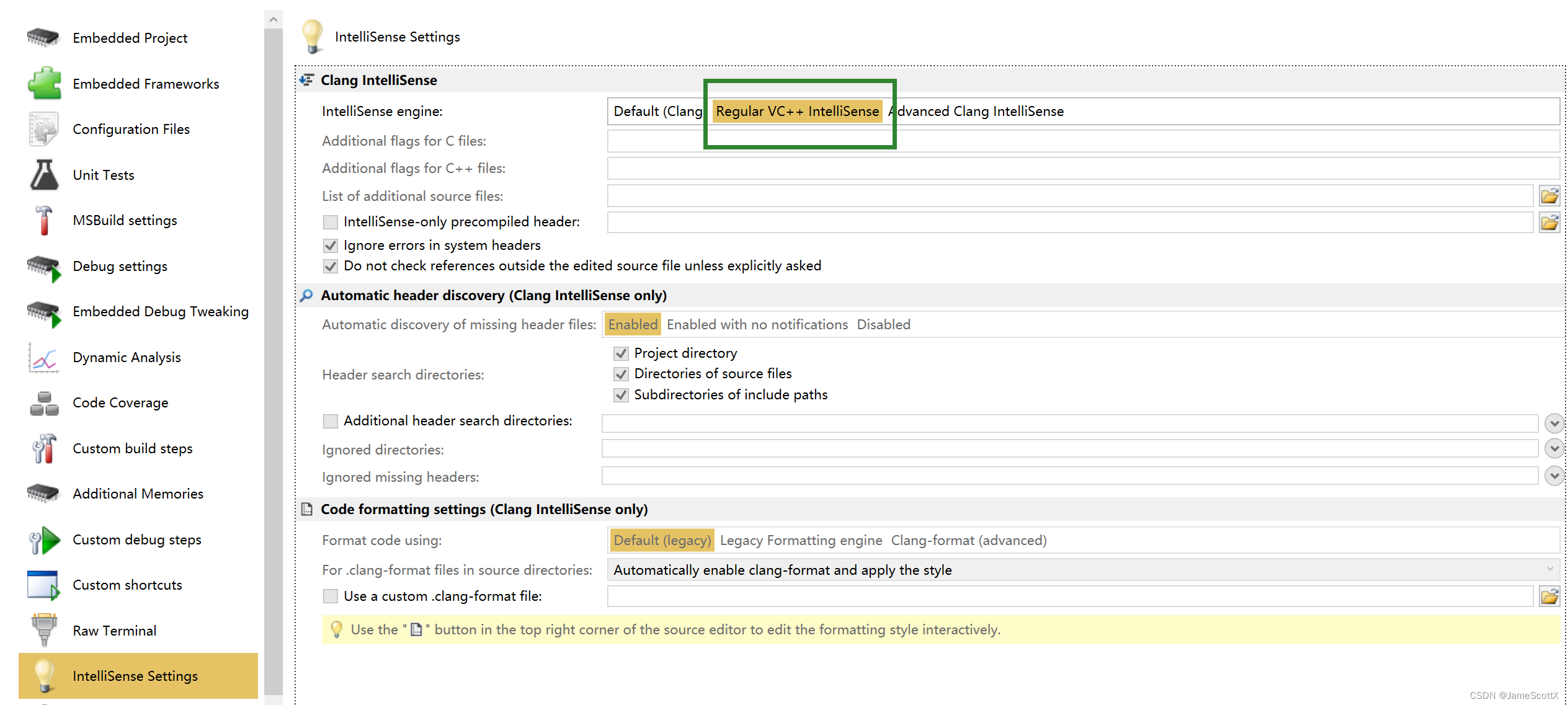The image size is (1568, 705).
Task: Go to Custom build steps page
Action: [x=132, y=449]
